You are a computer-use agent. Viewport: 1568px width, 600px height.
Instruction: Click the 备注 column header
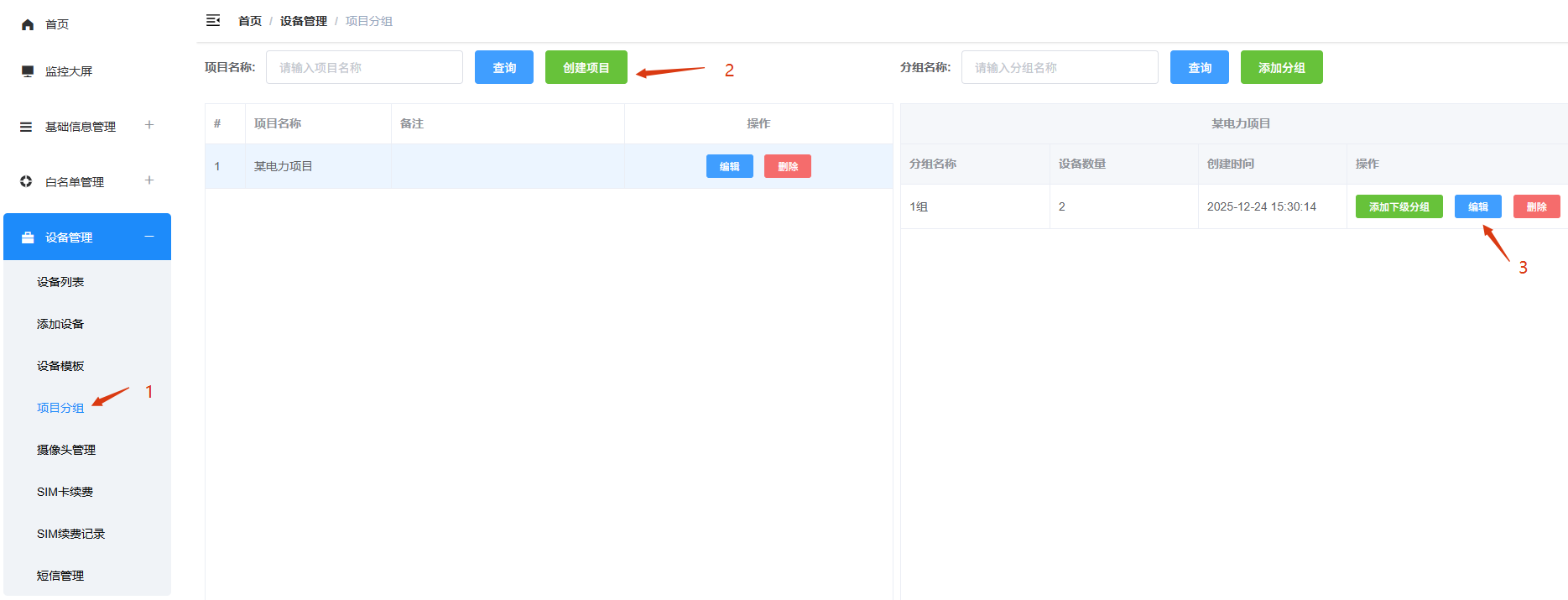point(508,123)
